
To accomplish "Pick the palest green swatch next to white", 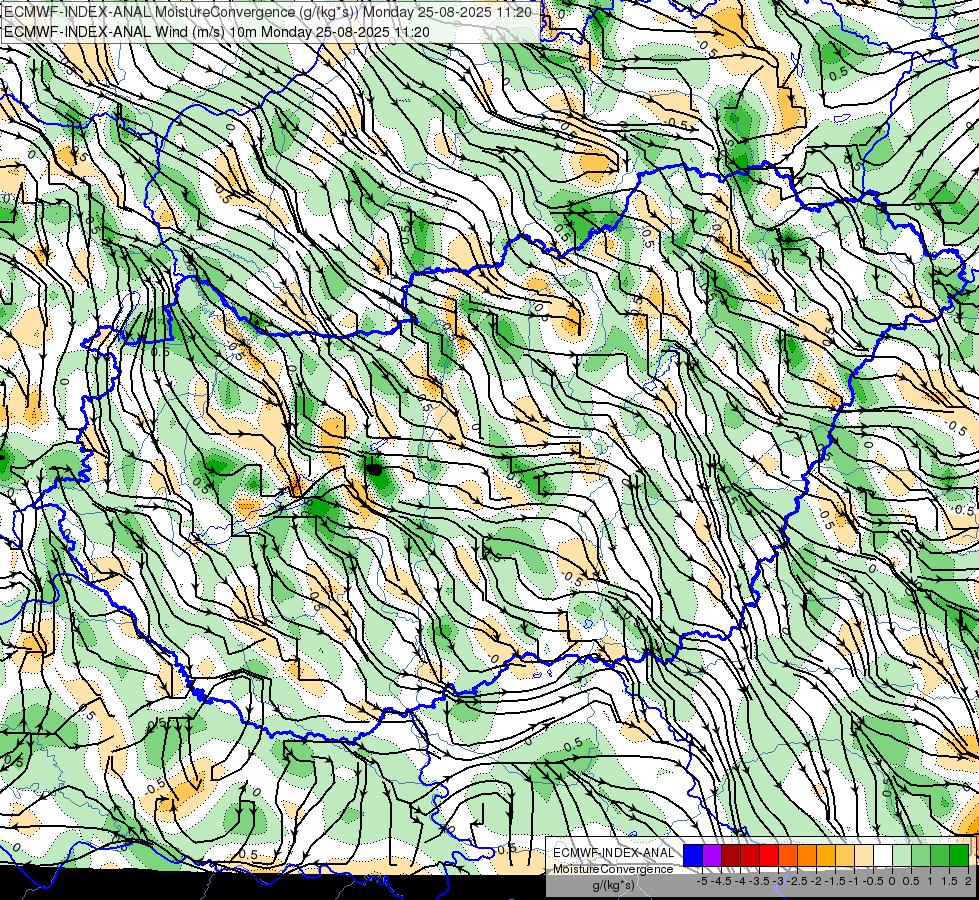I will pos(902,856).
